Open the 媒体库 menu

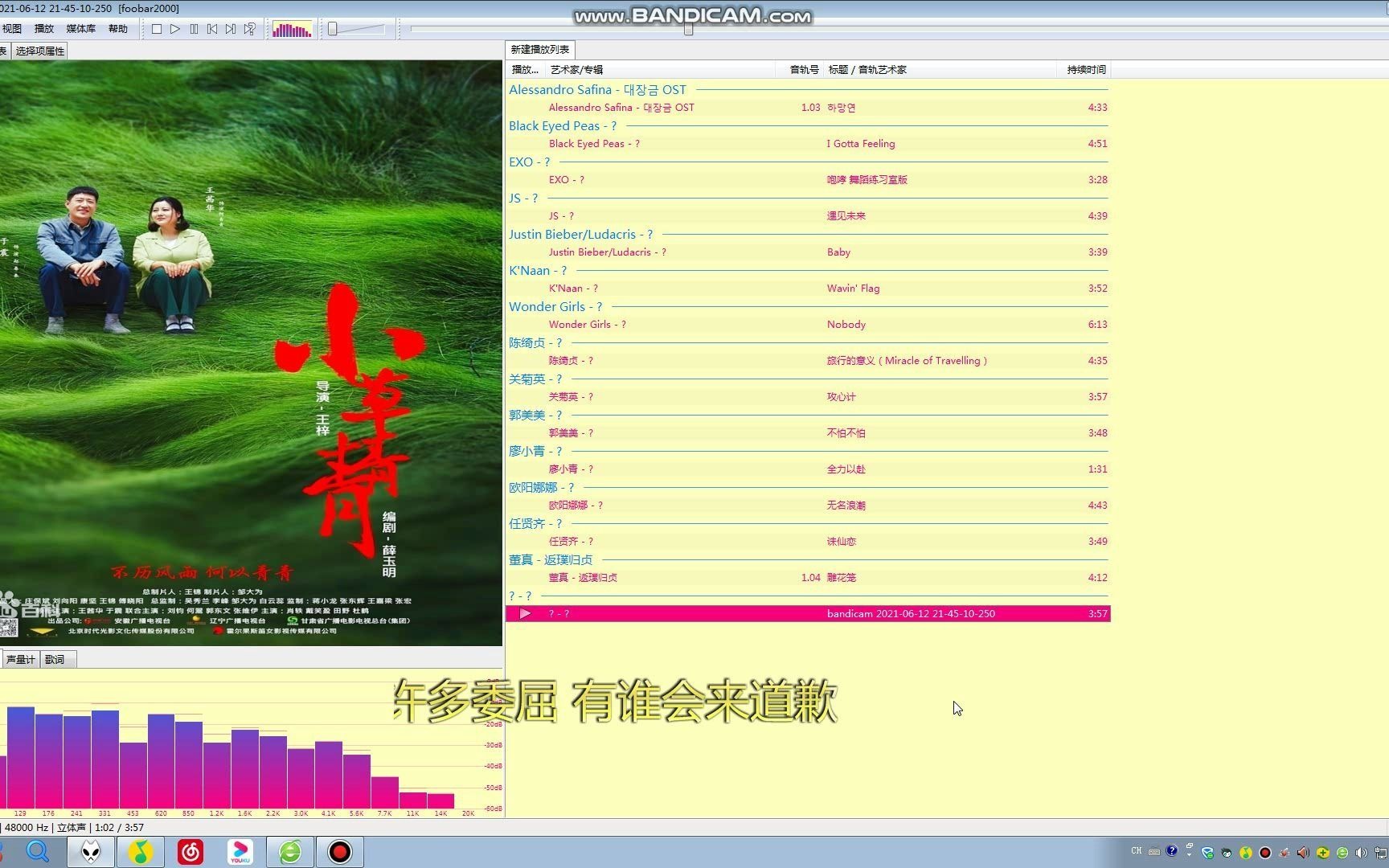80,29
